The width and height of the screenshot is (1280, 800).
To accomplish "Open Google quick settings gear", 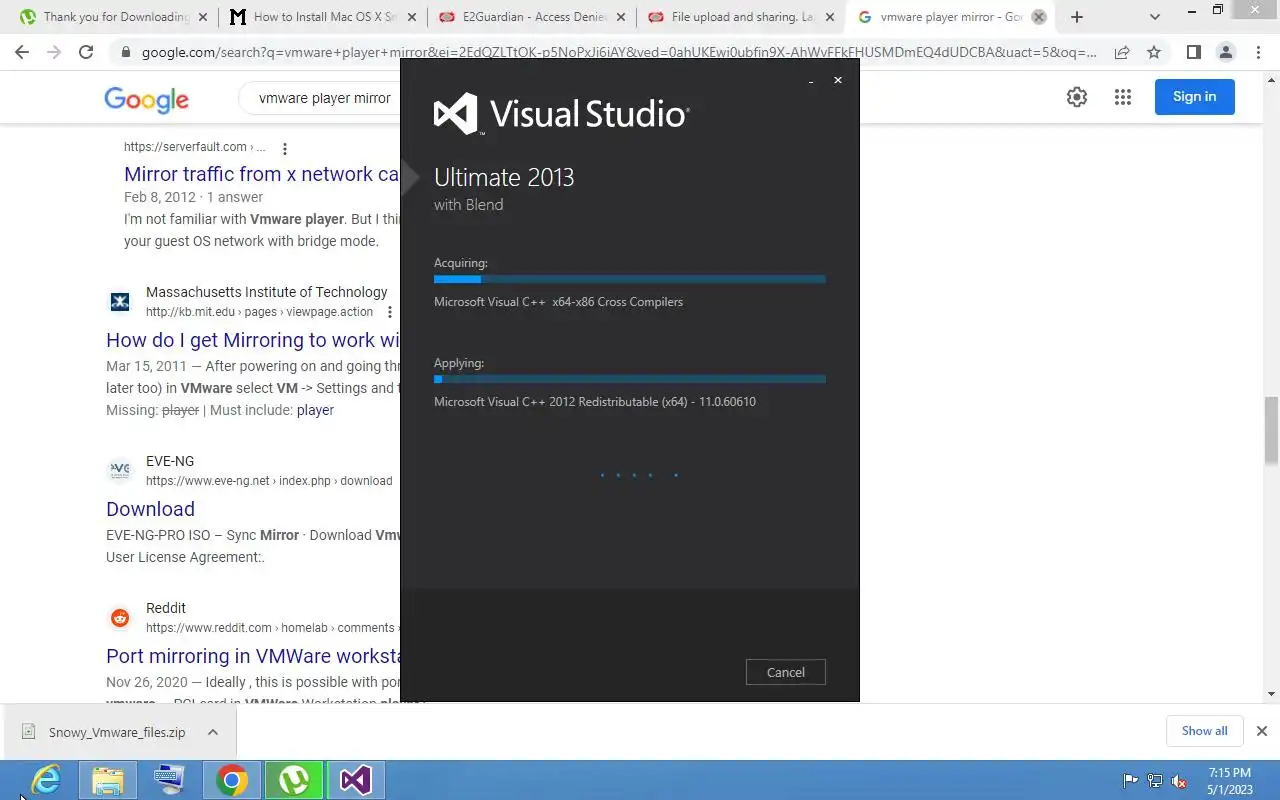I will pyautogui.click(x=1077, y=97).
